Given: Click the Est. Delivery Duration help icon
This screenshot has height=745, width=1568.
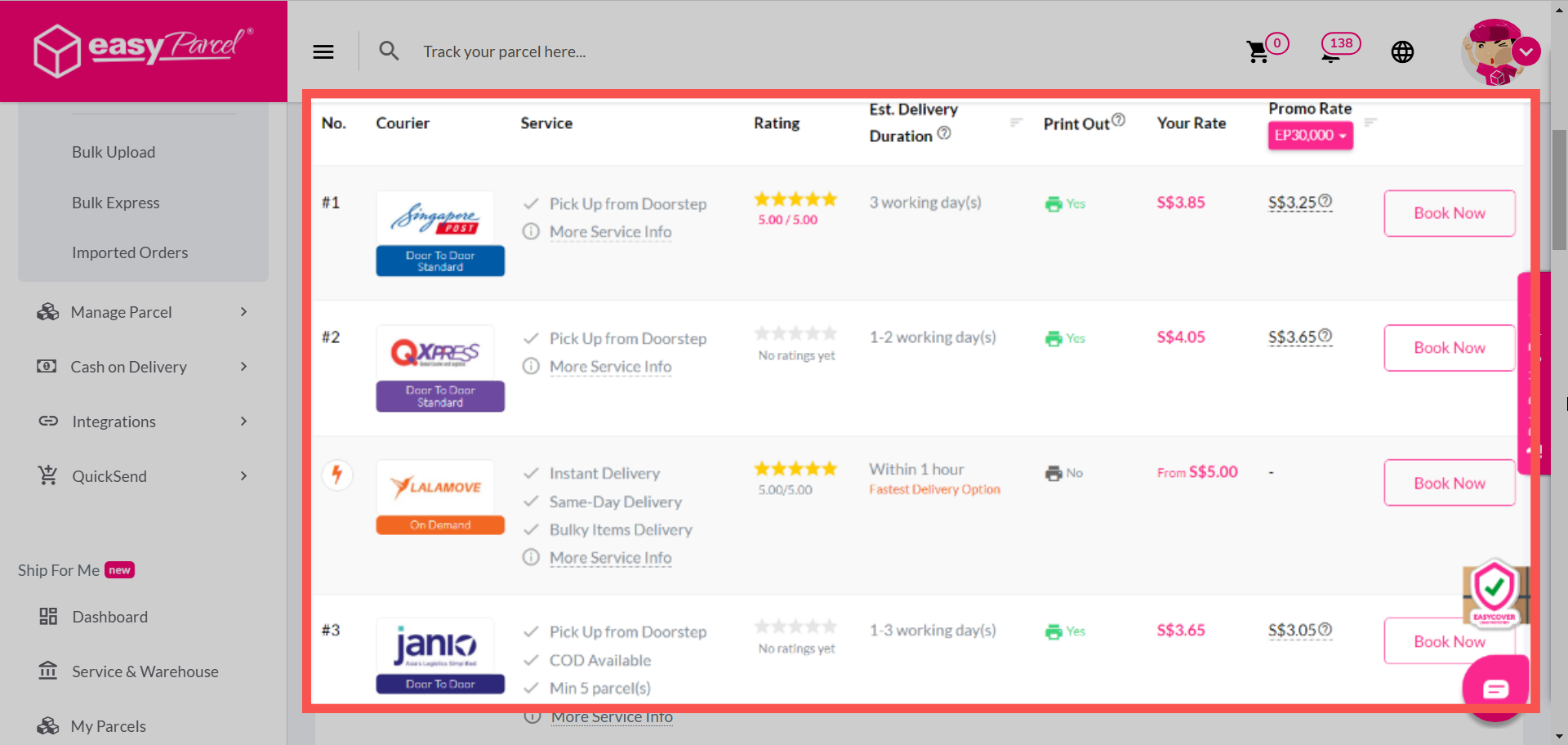Looking at the screenshot, I should pos(944,132).
